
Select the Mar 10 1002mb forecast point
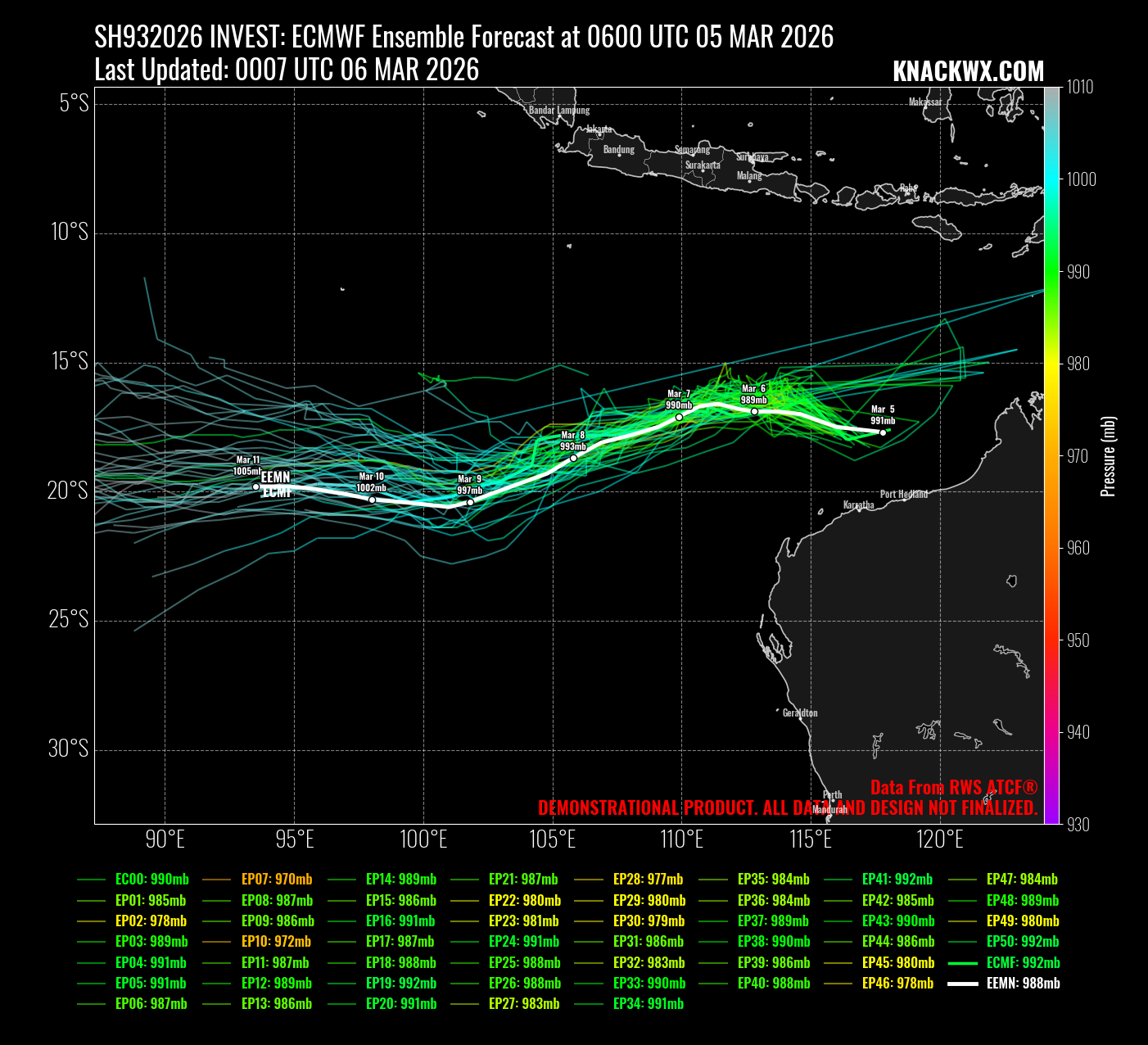tap(372, 500)
